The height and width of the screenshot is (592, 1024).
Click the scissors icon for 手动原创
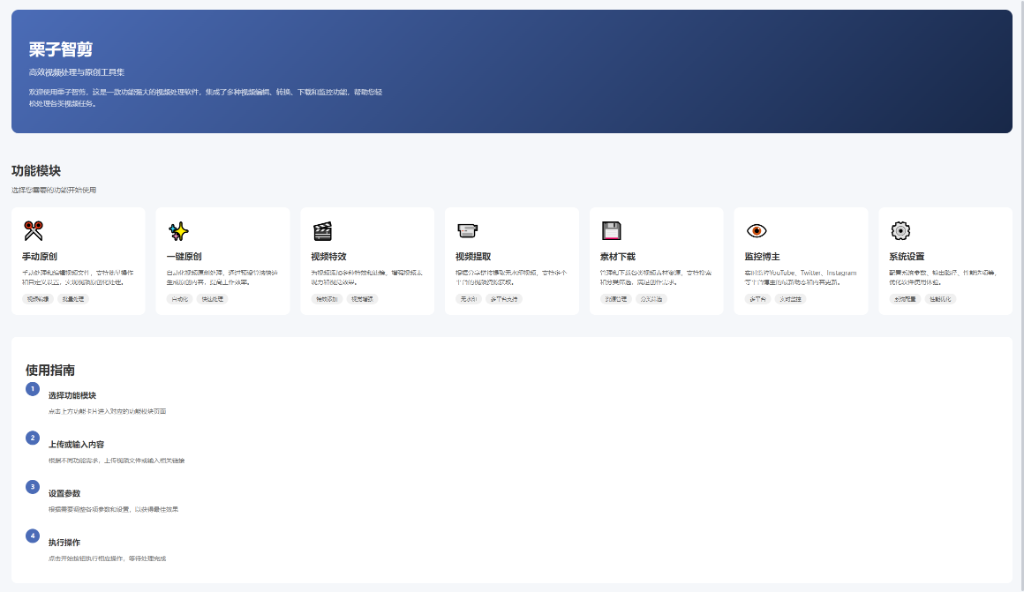click(33, 231)
